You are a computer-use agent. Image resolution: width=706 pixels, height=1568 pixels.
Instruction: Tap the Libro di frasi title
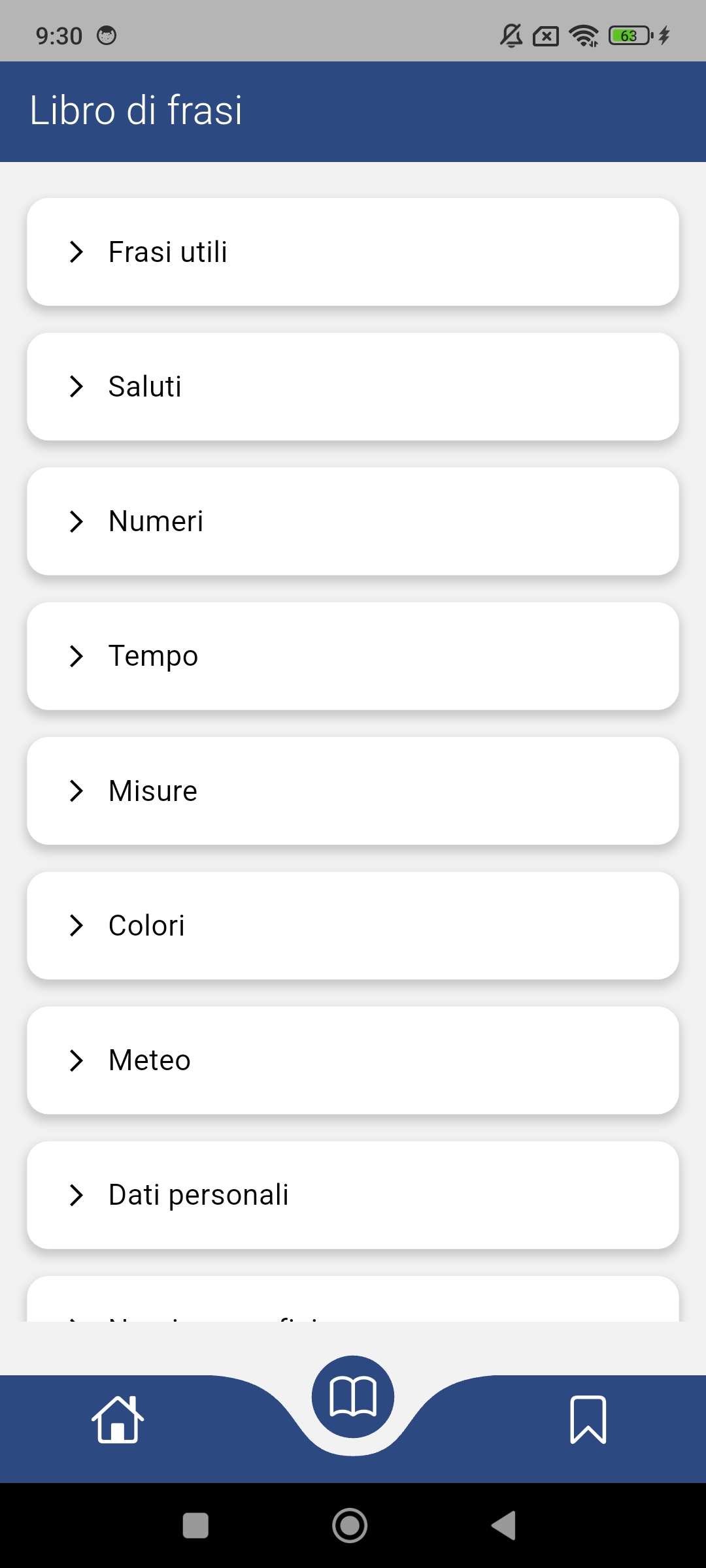pyautogui.click(x=136, y=110)
